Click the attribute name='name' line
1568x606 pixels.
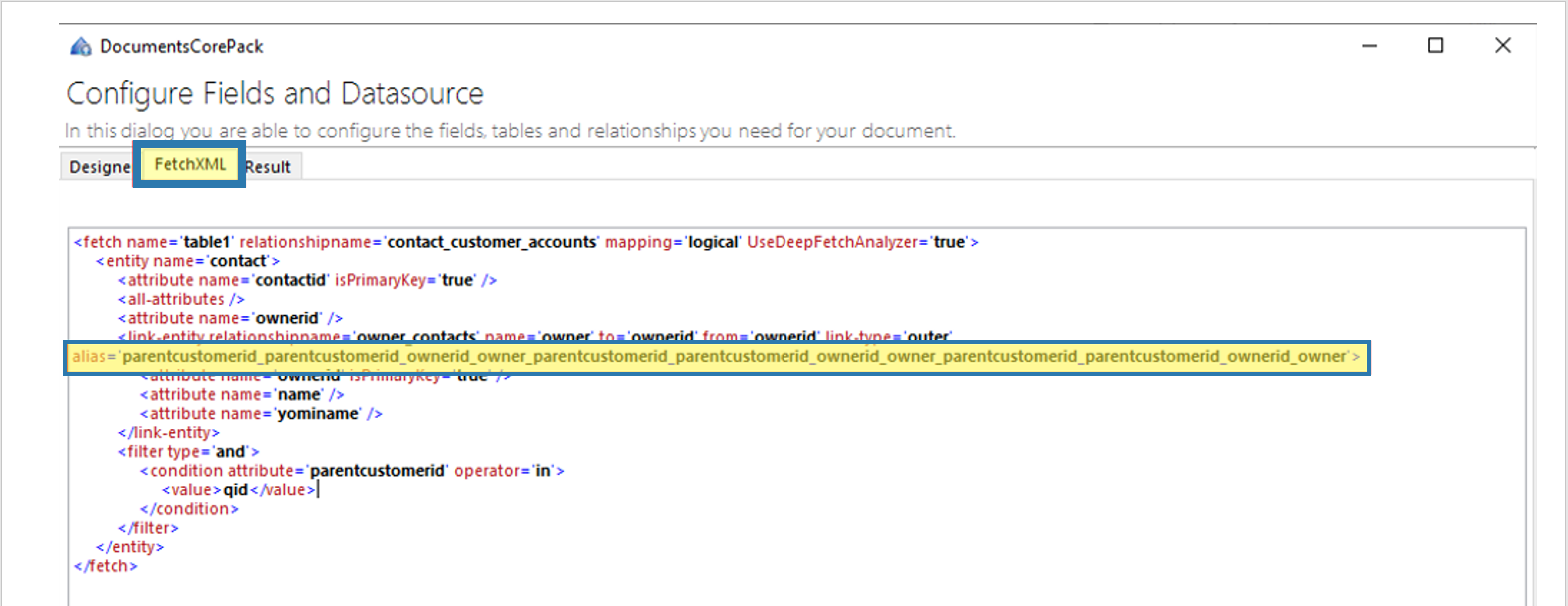242,395
